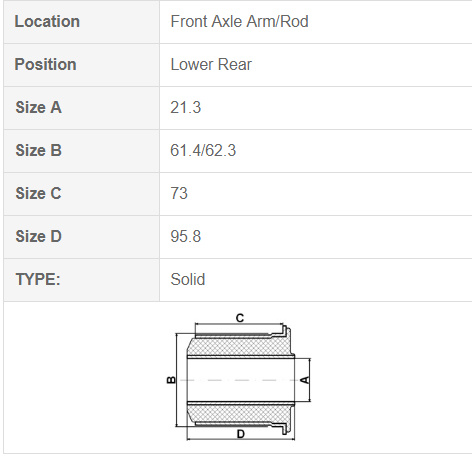
Task: Select the Size A label
Action: coord(38,108)
